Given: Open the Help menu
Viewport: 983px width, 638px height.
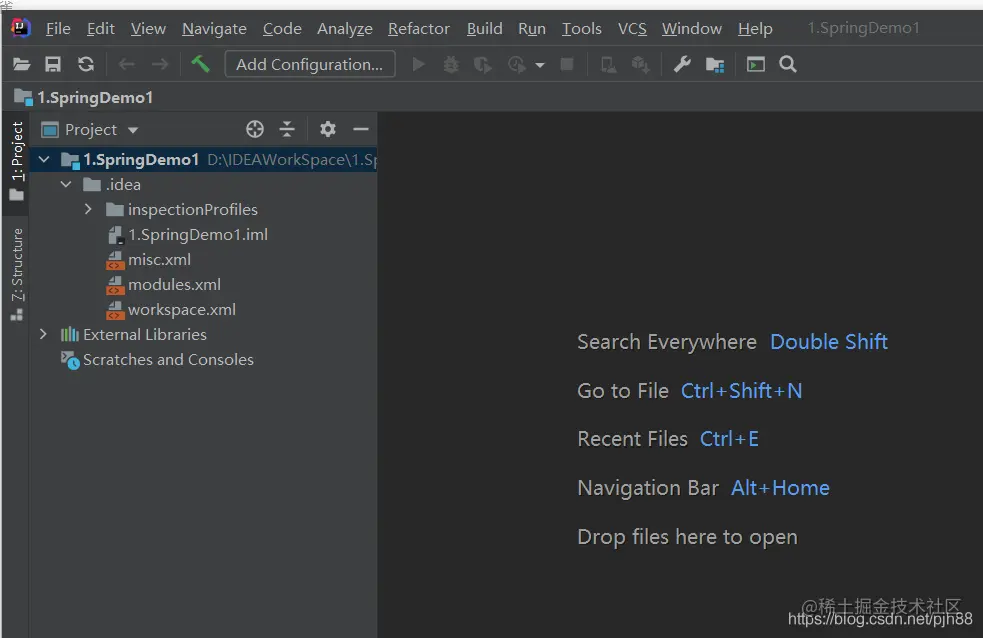Looking at the screenshot, I should coord(755,29).
